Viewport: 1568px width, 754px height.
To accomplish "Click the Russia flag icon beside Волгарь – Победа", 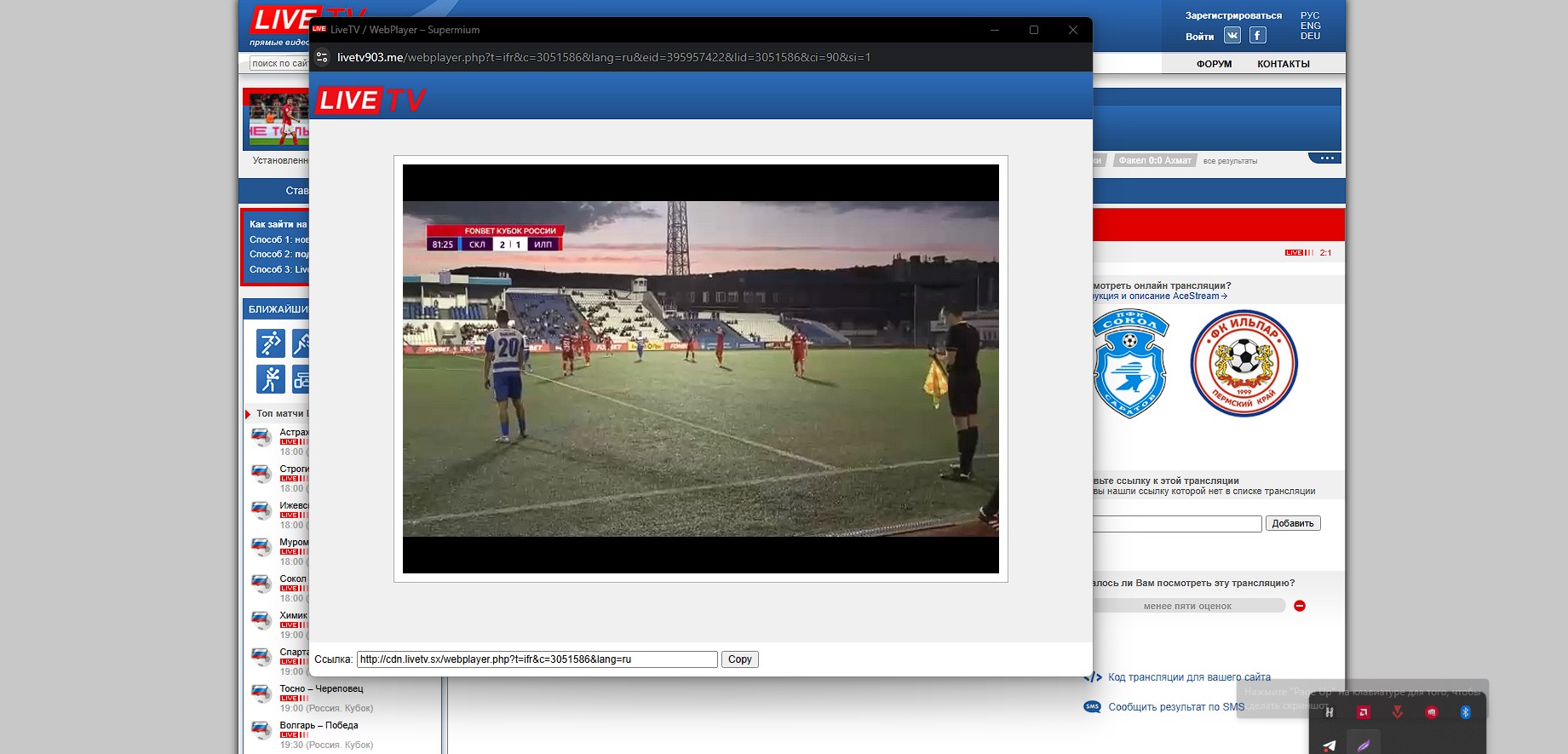I will point(261,729).
